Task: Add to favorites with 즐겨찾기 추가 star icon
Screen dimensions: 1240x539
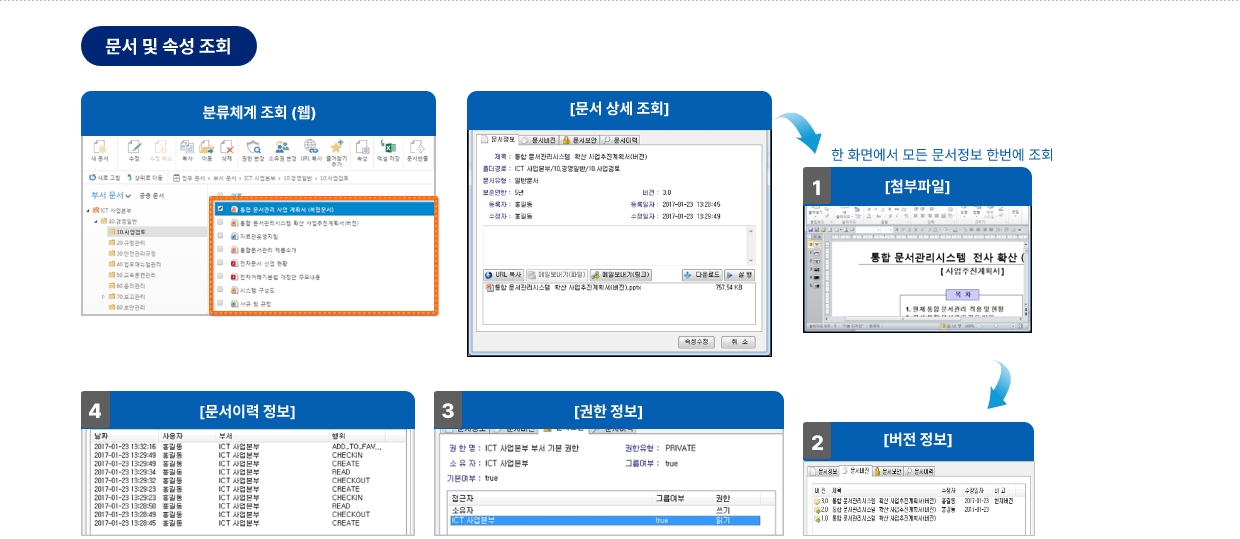Action: [x=337, y=148]
